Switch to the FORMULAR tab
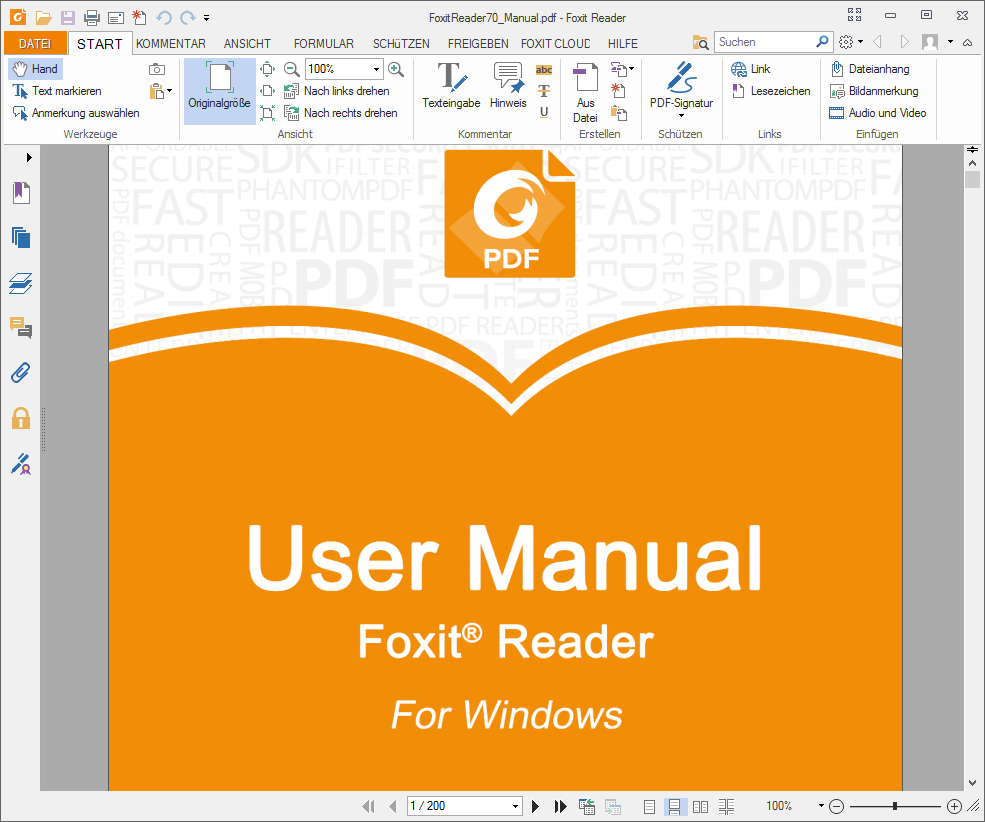The width and height of the screenshot is (985, 822). [x=324, y=43]
